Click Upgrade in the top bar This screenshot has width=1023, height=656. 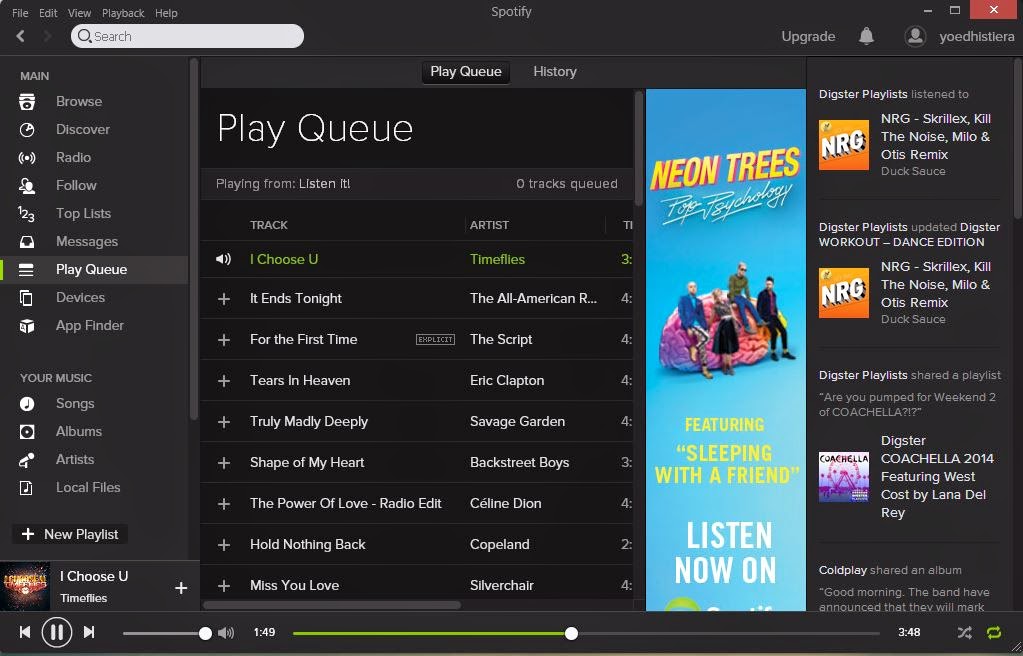(x=808, y=36)
